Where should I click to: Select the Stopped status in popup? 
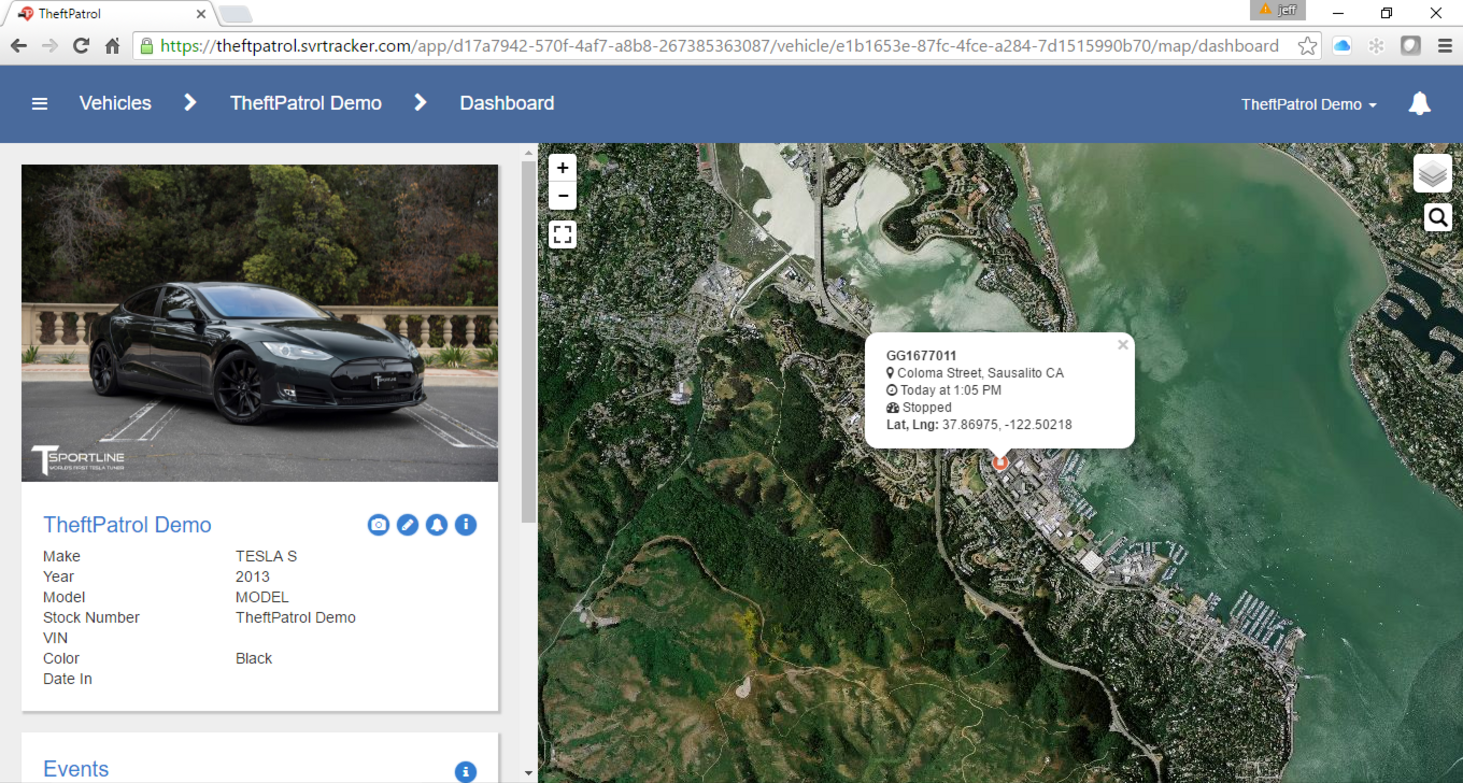927,407
